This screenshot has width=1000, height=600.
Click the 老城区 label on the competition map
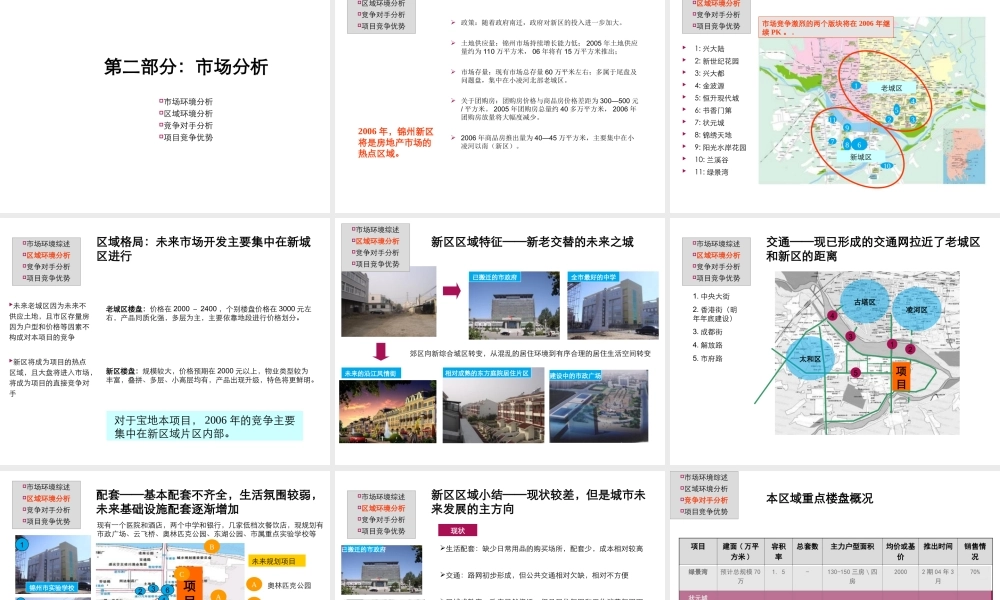pyautogui.click(x=891, y=88)
